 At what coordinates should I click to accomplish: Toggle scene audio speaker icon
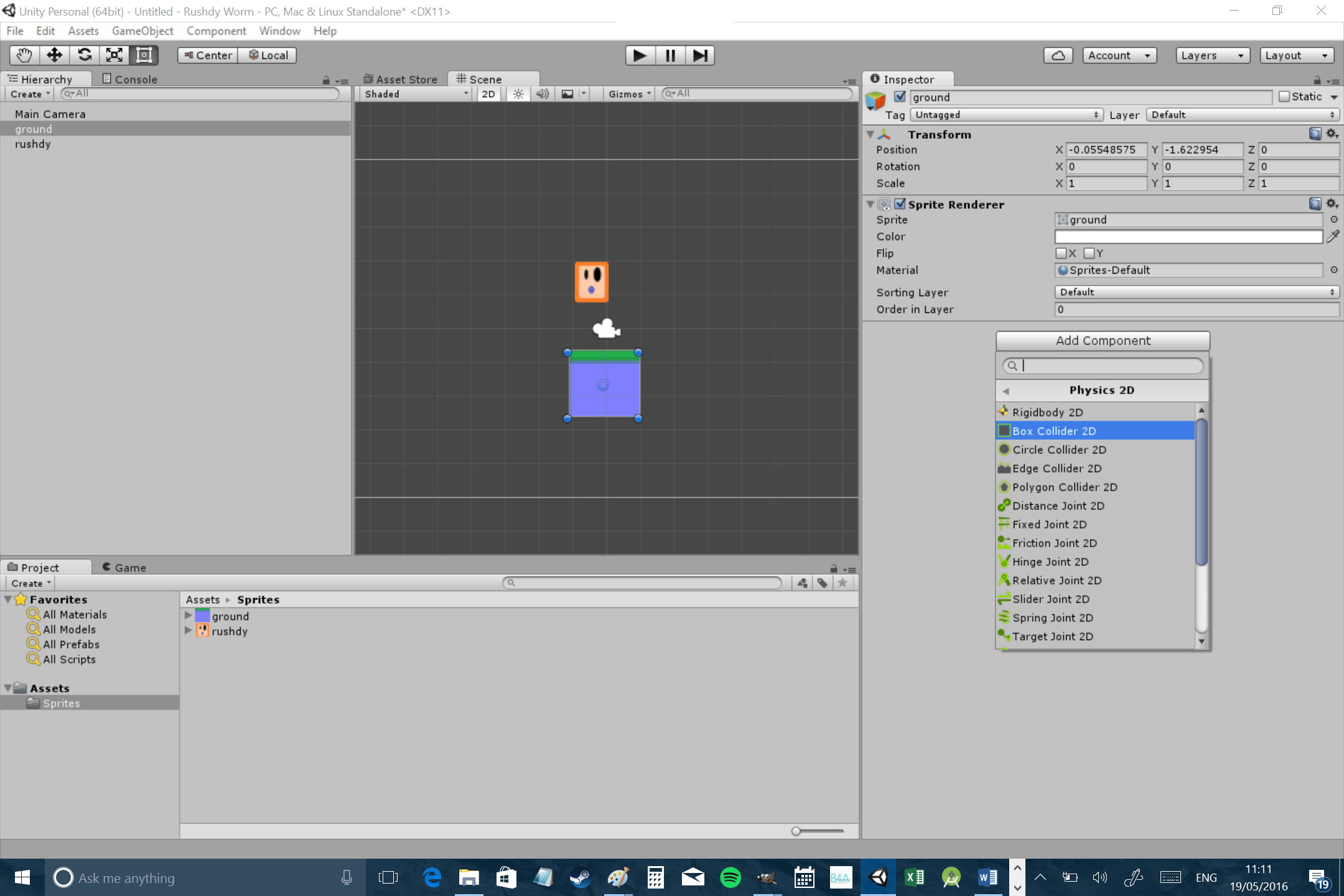click(543, 94)
